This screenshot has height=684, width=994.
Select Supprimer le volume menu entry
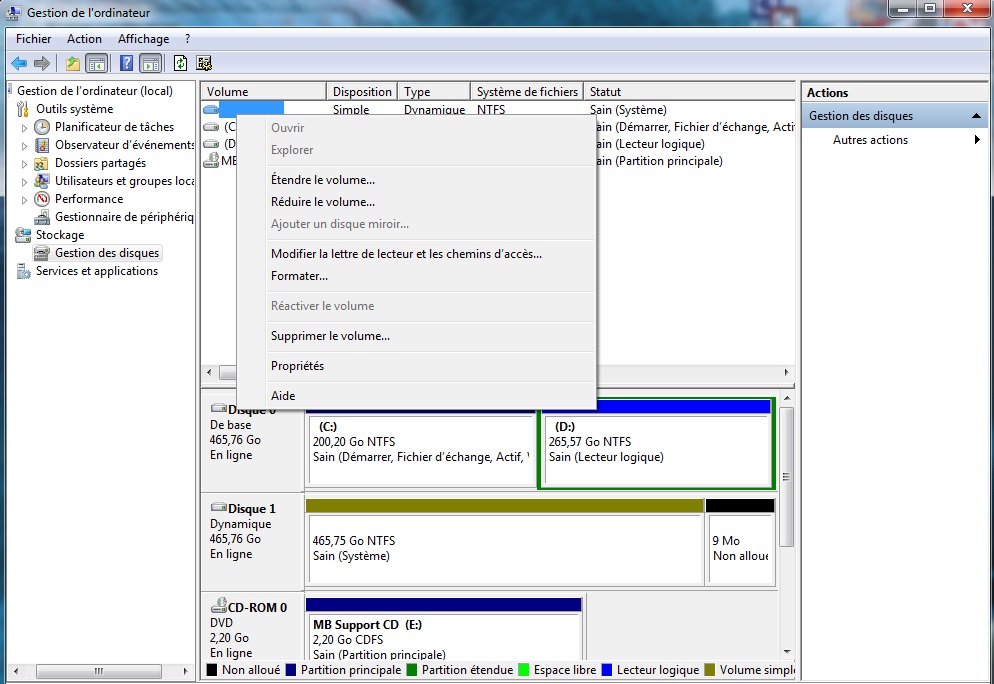(x=330, y=336)
